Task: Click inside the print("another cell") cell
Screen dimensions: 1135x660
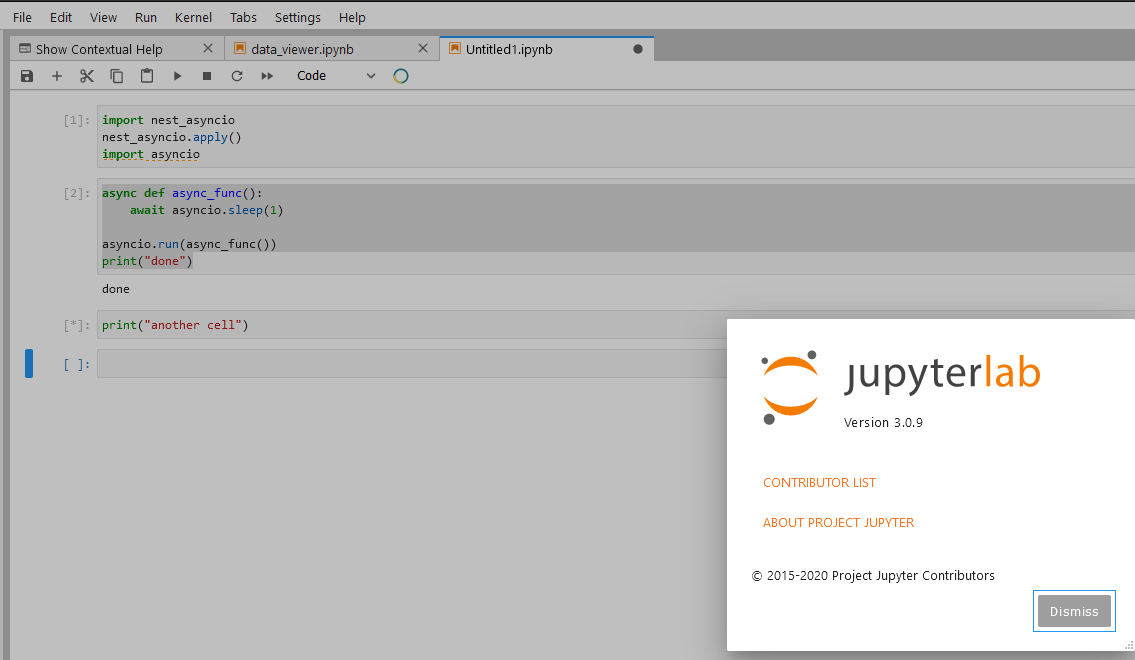Action: point(413,325)
